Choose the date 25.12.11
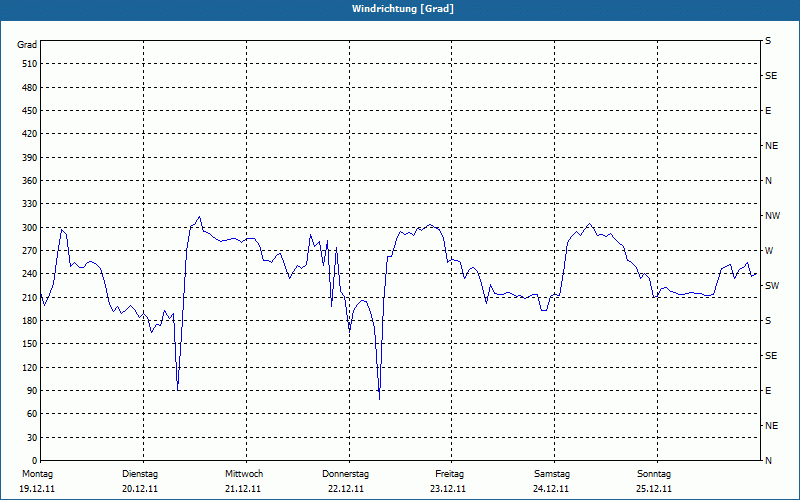The height and width of the screenshot is (500, 800). [x=654, y=489]
